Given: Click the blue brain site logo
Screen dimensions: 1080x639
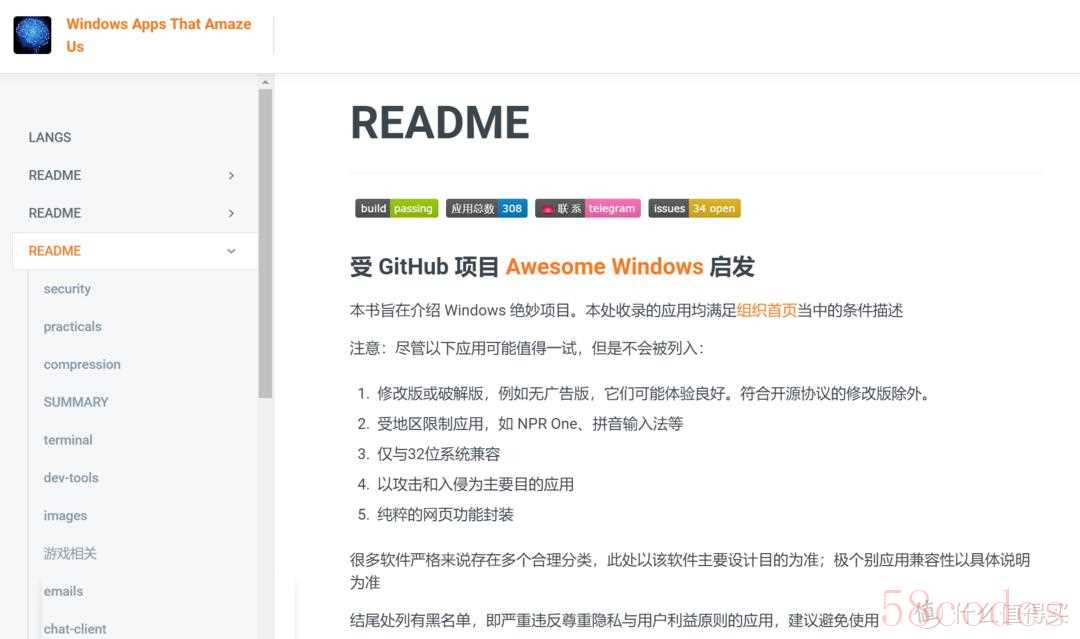Looking at the screenshot, I should (x=32, y=35).
